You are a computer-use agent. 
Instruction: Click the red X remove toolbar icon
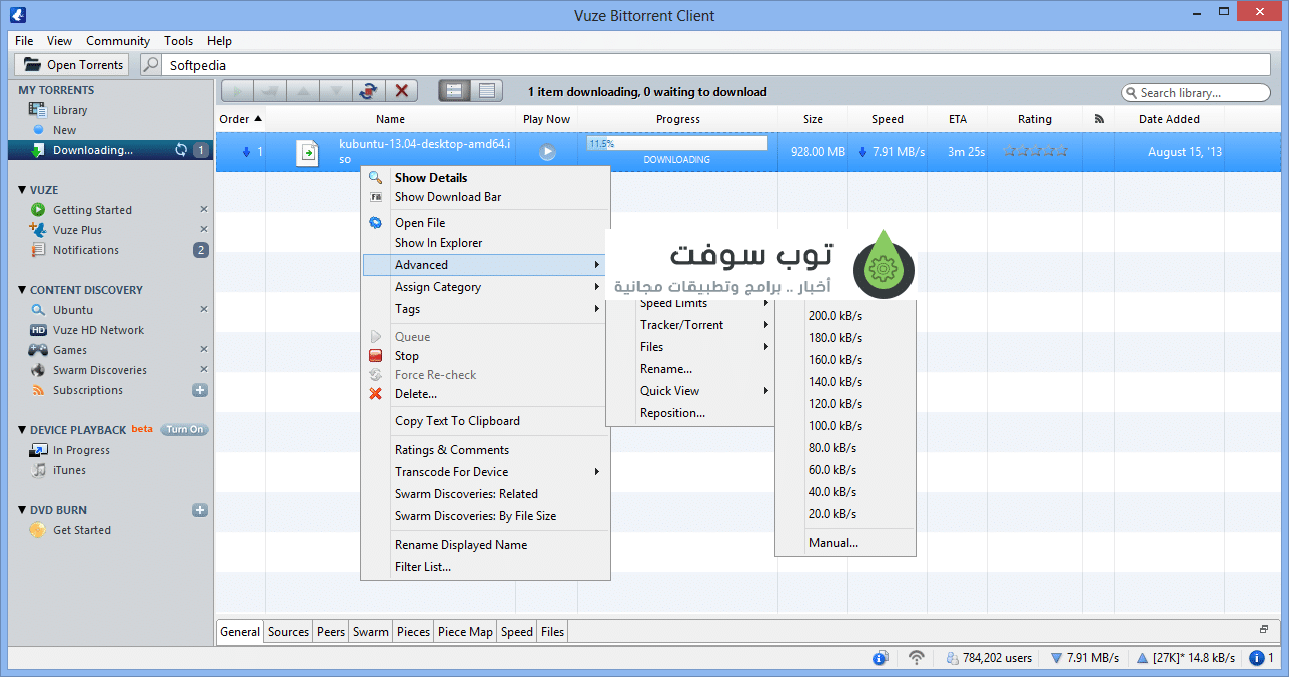pyautogui.click(x=402, y=91)
